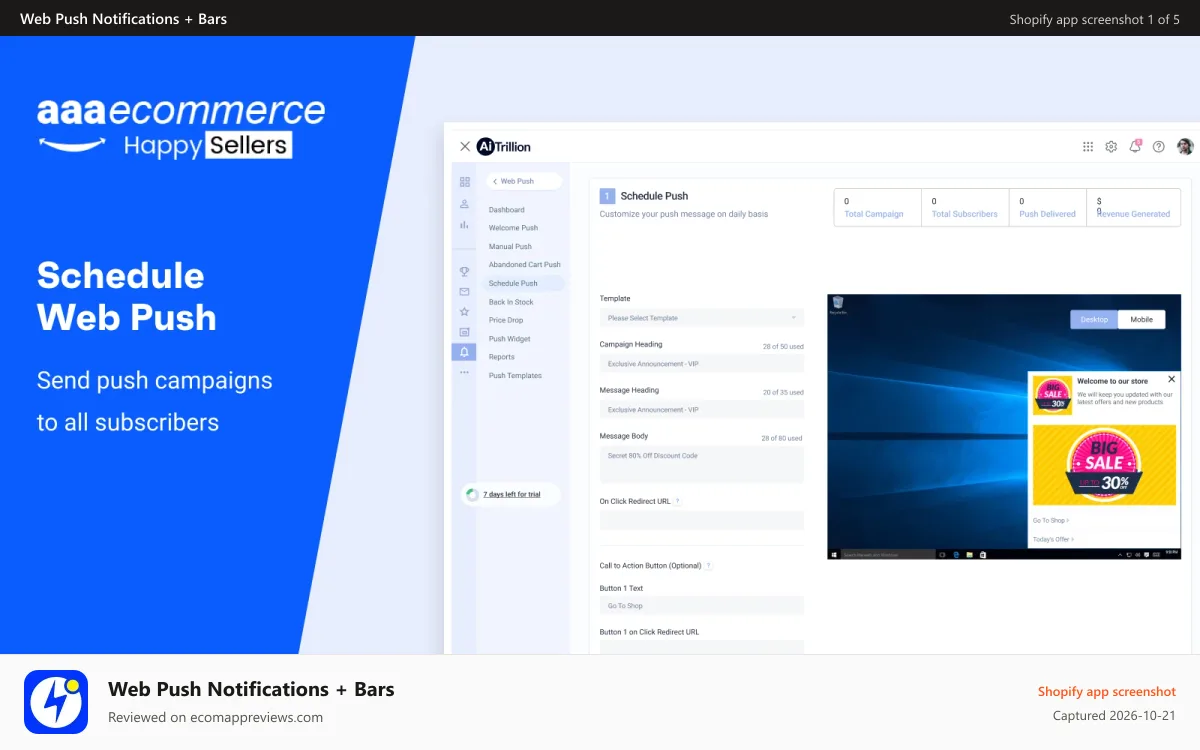Click the dashboard grid icon in left rail
This screenshot has width=1200, height=750.
[464, 182]
